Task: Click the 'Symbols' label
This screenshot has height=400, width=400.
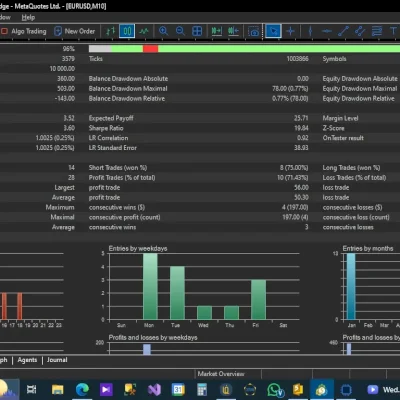Action: [x=334, y=59]
